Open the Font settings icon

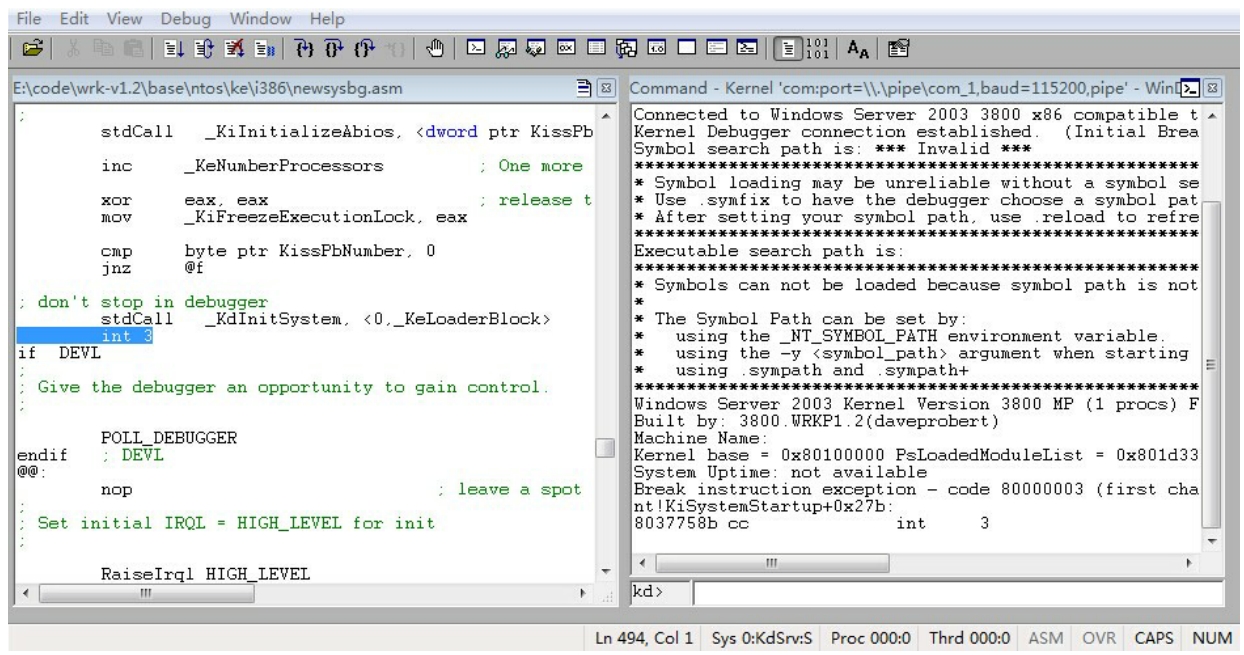(x=856, y=46)
